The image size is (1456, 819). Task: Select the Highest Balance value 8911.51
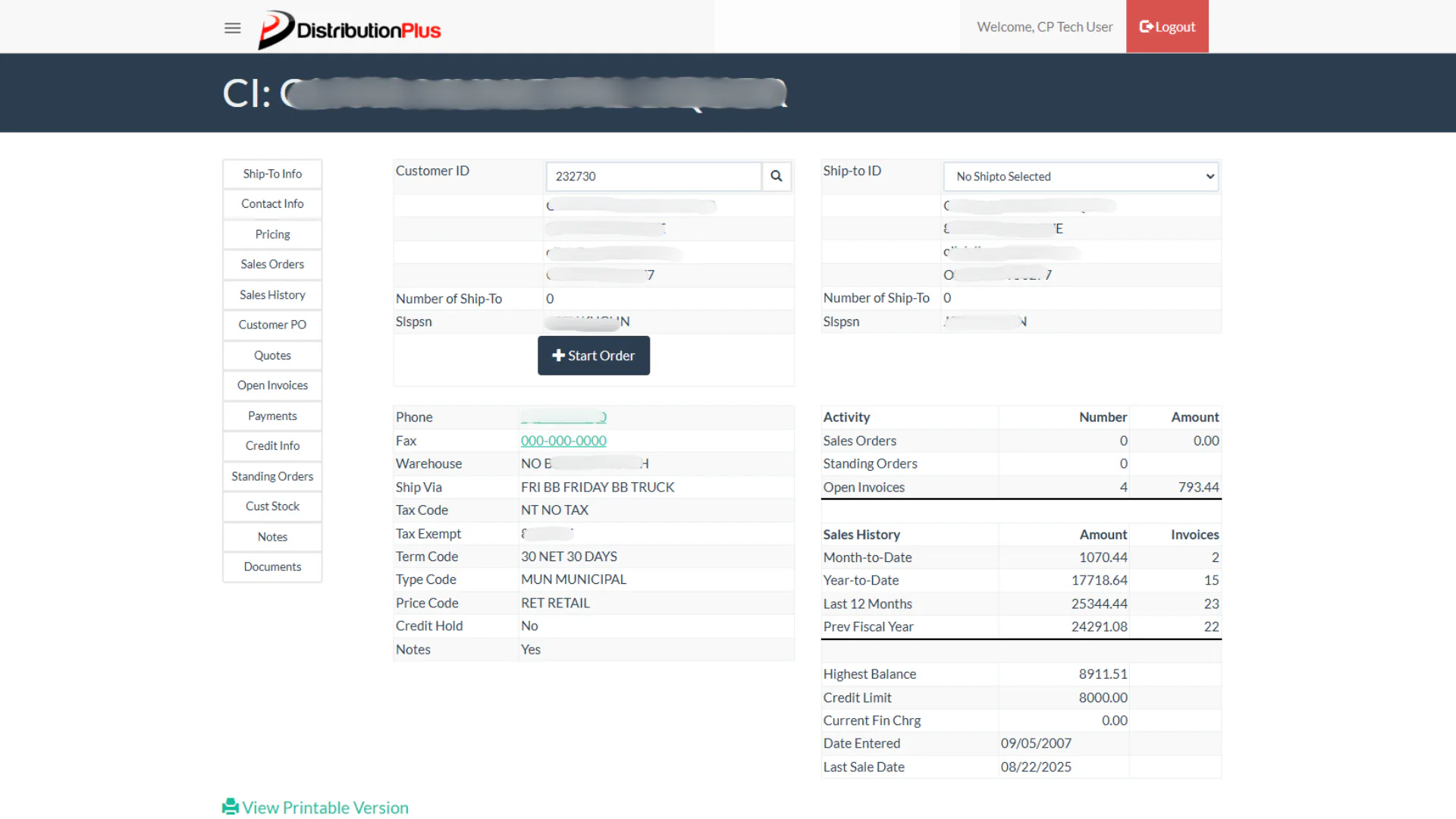1103,674
